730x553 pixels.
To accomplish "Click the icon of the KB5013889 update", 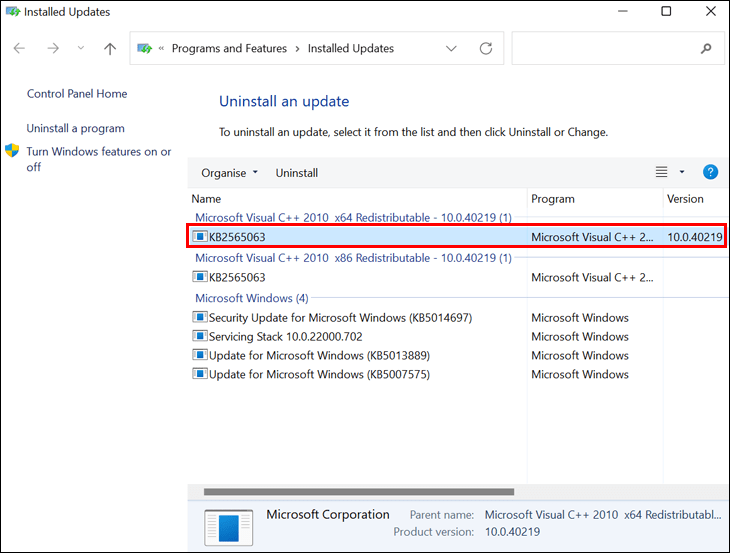I will click(200, 355).
